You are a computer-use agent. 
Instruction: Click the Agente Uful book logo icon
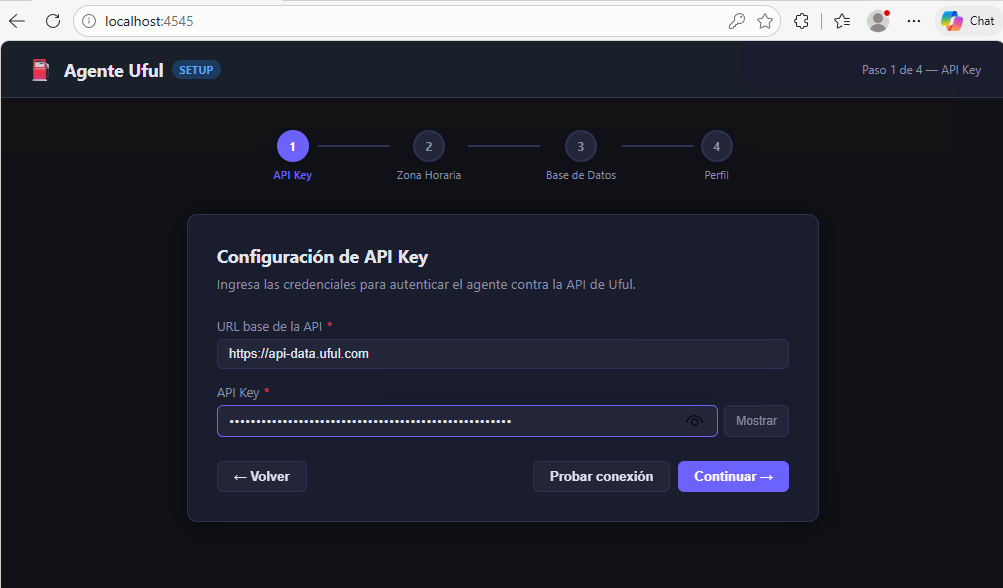pos(40,69)
